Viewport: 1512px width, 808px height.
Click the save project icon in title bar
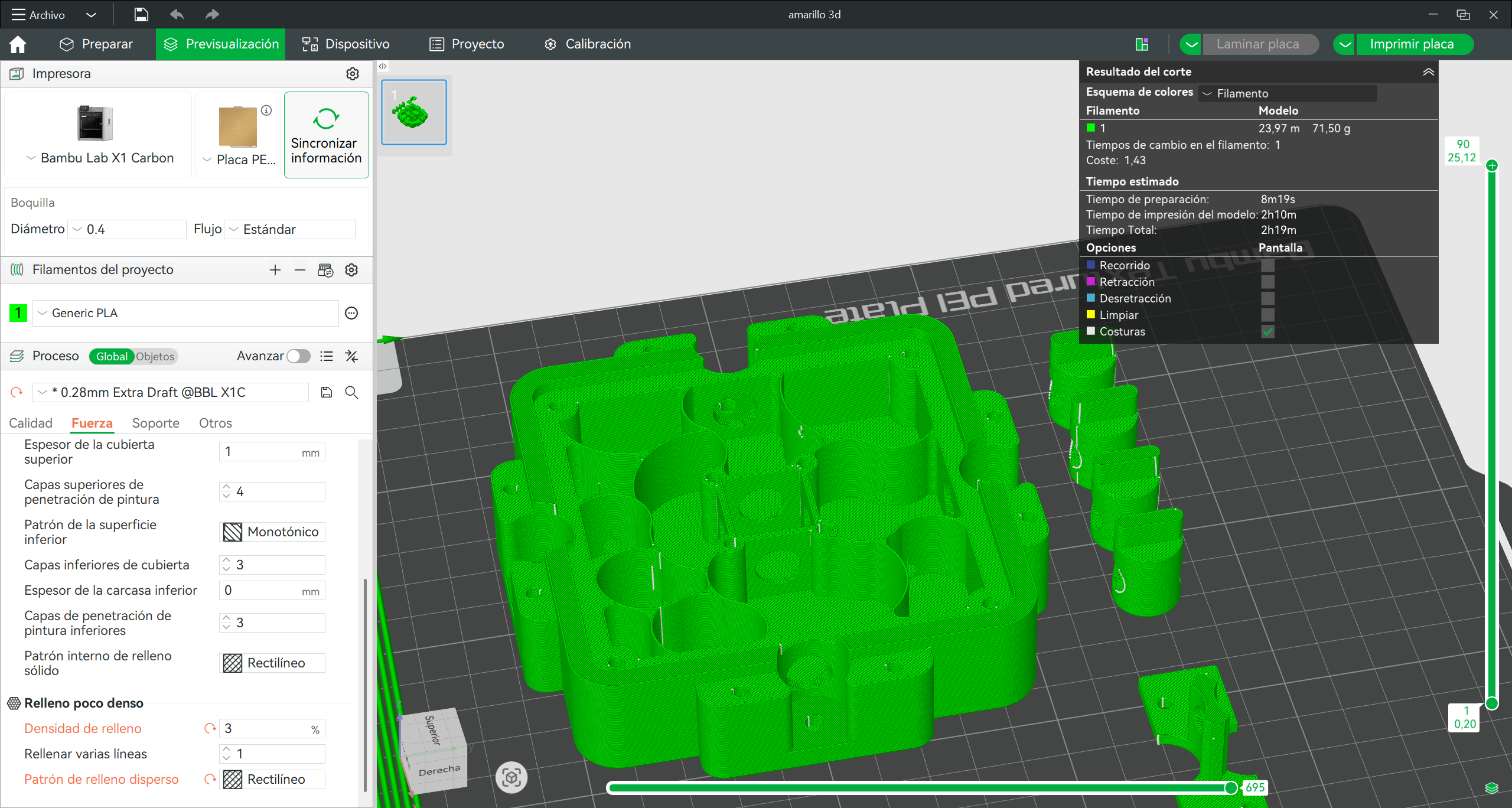(141, 14)
